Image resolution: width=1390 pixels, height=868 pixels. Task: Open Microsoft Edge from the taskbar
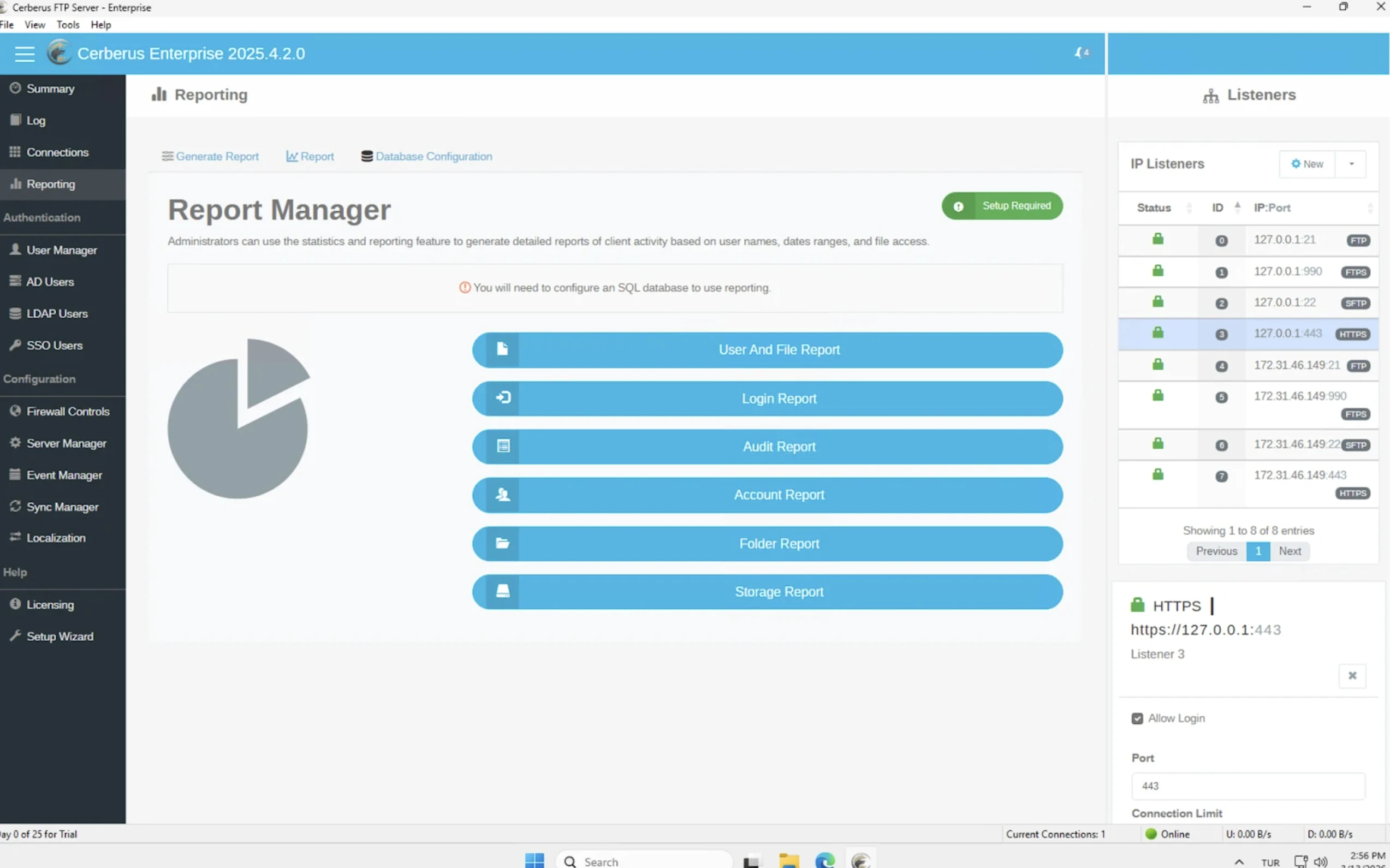[825, 860]
